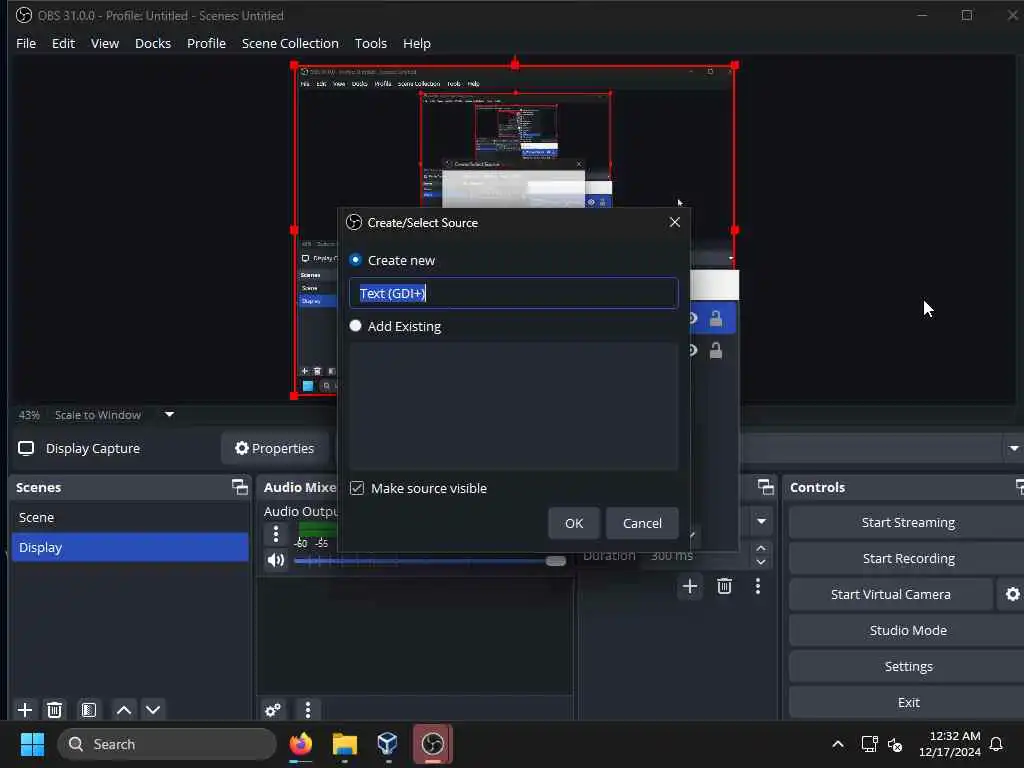Open the Tools menu
This screenshot has width=1024, height=768.
pyautogui.click(x=370, y=43)
